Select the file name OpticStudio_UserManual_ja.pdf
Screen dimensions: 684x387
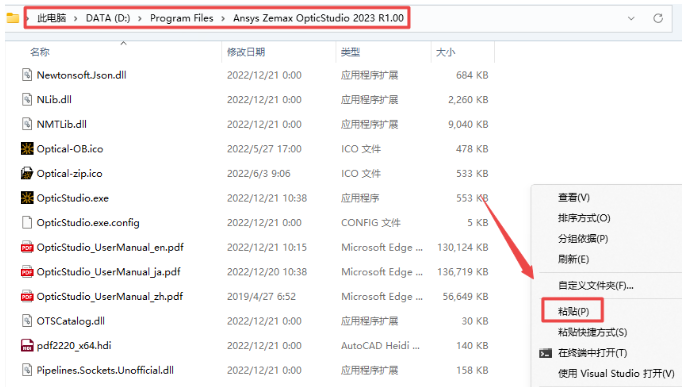pos(109,272)
